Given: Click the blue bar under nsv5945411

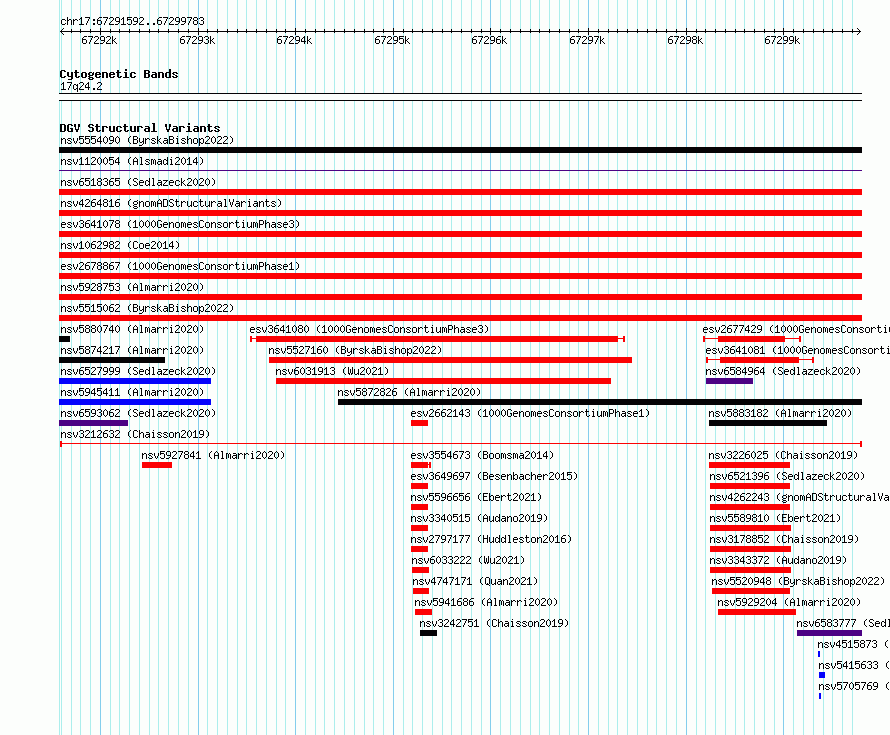Looking at the screenshot, I should click(x=135, y=402).
